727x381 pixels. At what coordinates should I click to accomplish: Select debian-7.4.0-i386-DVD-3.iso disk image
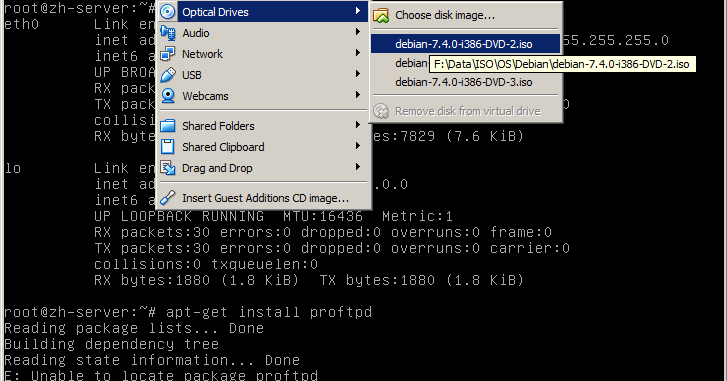click(x=466, y=82)
